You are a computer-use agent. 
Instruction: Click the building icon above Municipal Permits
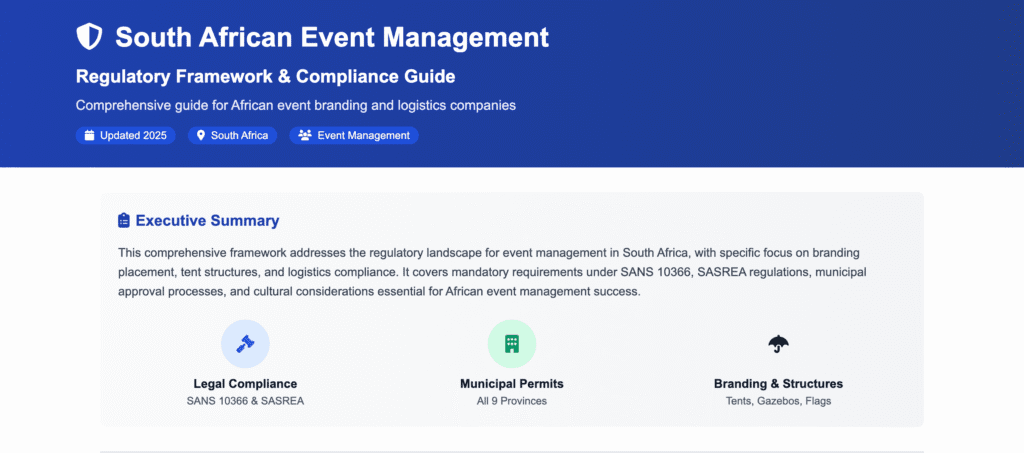512,344
